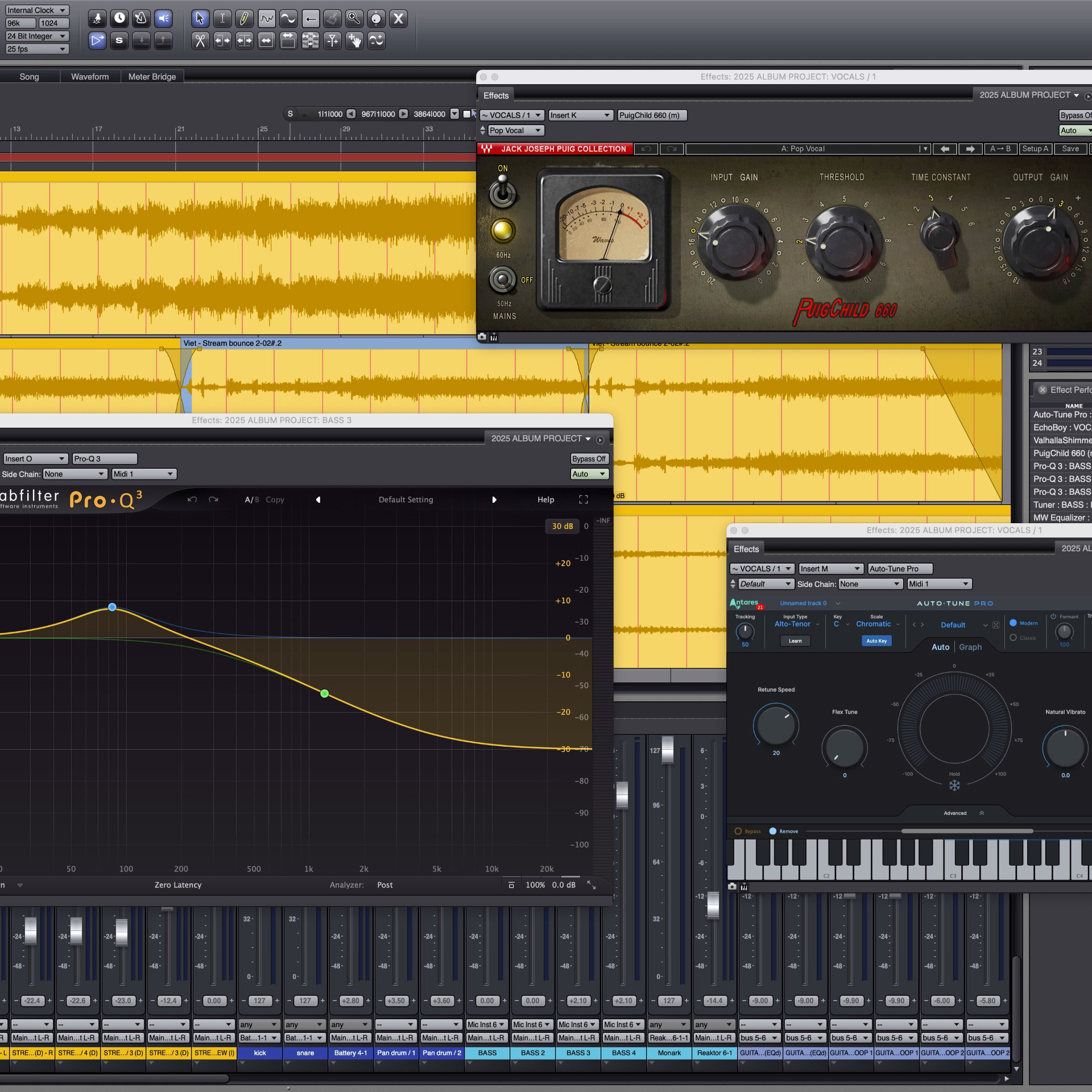Screen dimensions: 1092x1092
Task: Click the Setup A button
Action: (x=1035, y=148)
